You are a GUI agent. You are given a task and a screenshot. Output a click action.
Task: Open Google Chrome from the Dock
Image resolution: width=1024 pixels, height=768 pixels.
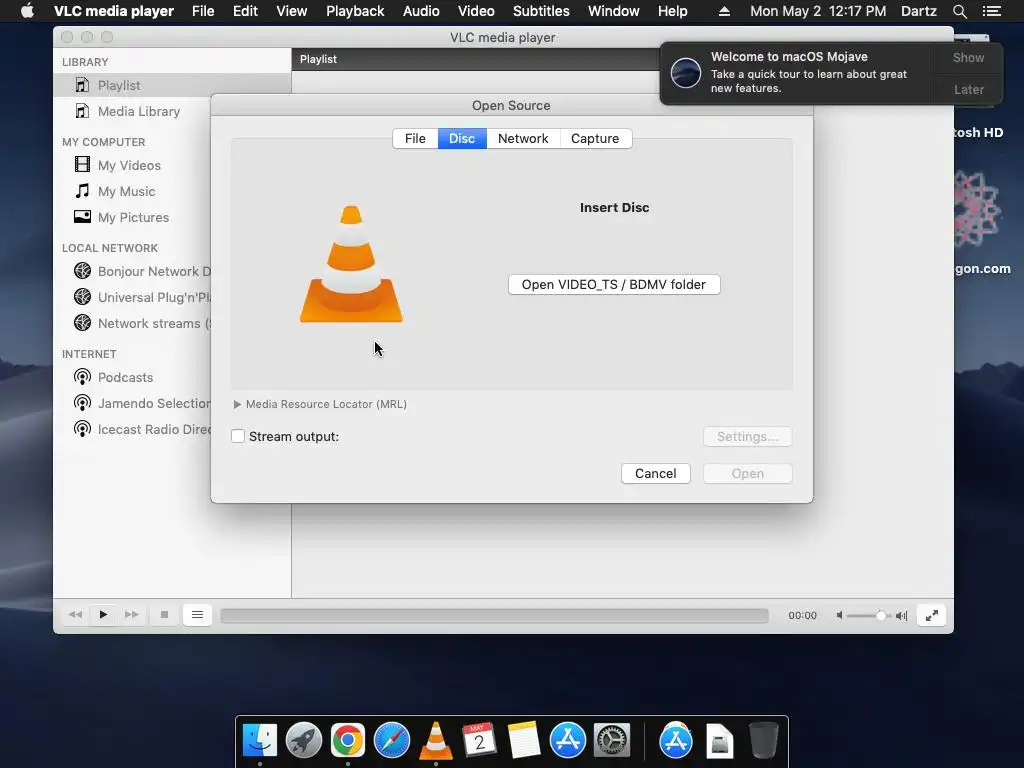(x=347, y=741)
